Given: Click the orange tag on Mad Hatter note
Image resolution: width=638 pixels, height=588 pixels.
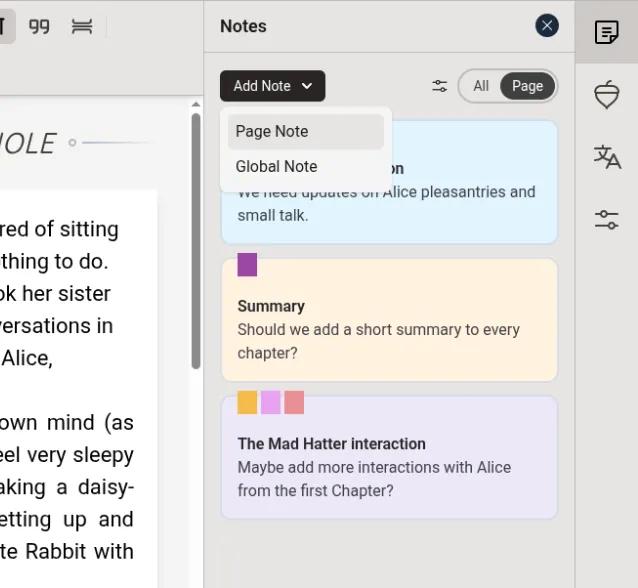Looking at the screenshot, I should coord(247,402).
